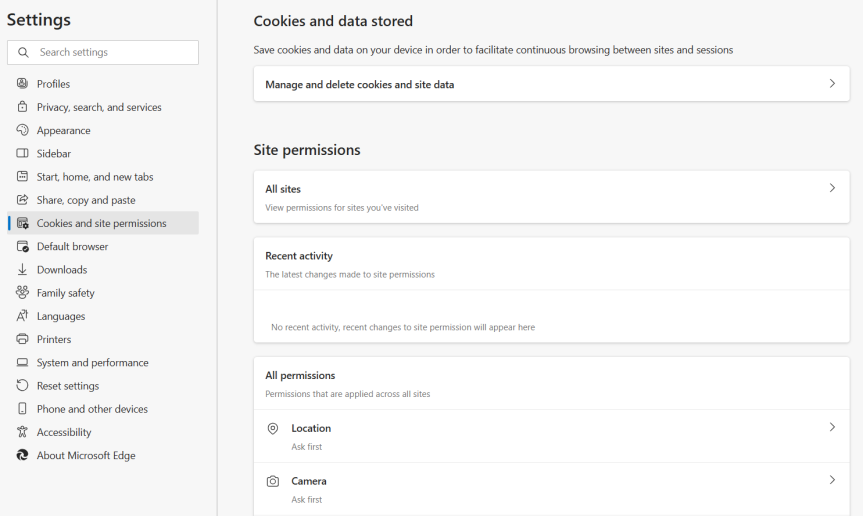Go to Languages settings
This screenshot has width=863, height=516.
tap(61, 316)
